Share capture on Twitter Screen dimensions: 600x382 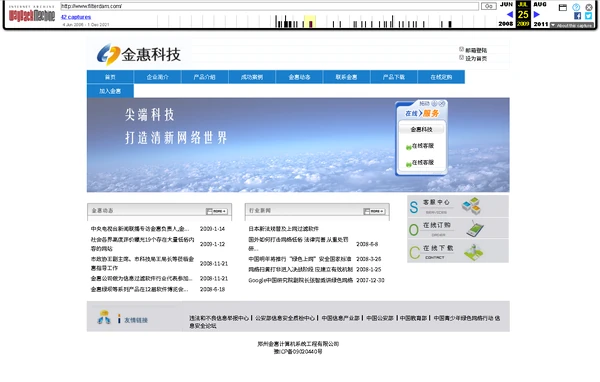589,16
